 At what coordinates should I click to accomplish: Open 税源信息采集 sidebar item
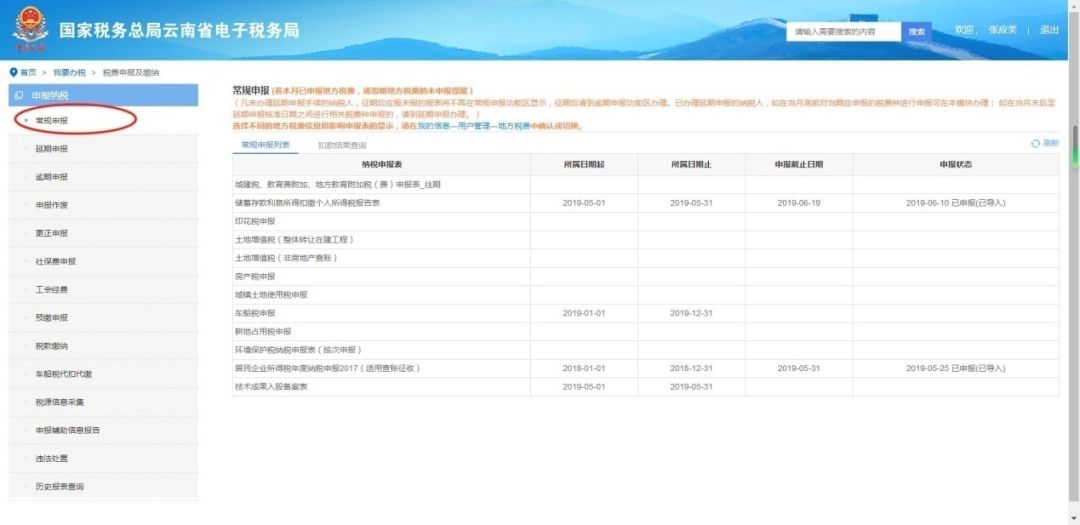click(x=60, y=402)
